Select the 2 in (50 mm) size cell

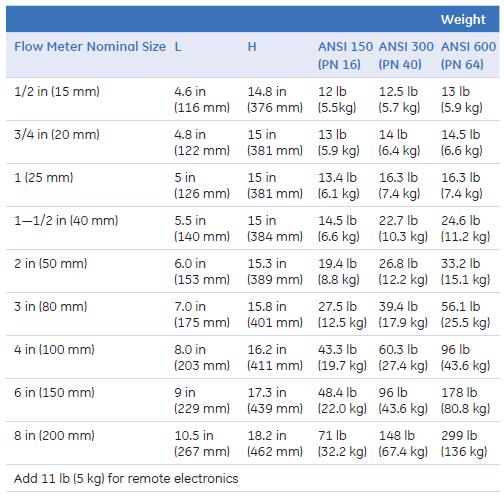point(51,263)
